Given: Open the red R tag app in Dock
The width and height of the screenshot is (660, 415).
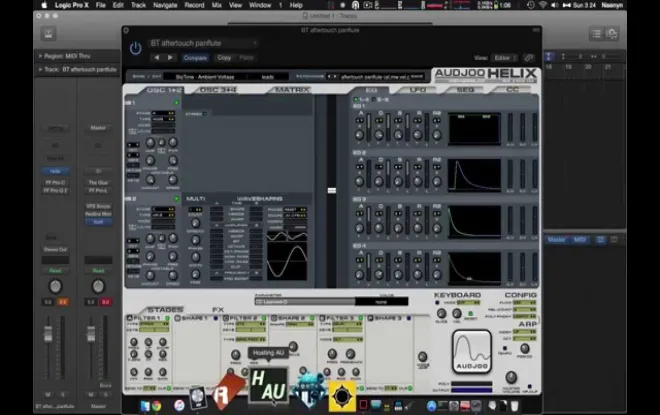Looking at the screenshot, I should click(x=227, y=391).
